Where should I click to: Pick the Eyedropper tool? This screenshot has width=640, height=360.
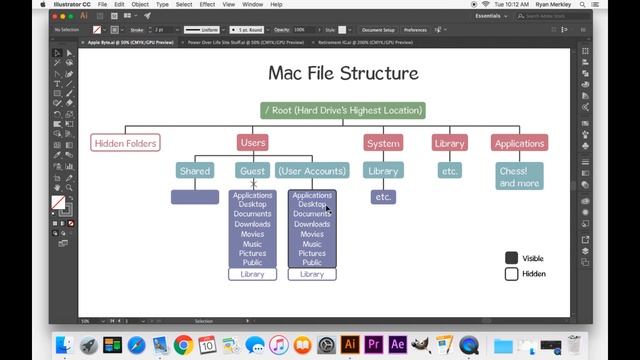click(x=57, y=155)
